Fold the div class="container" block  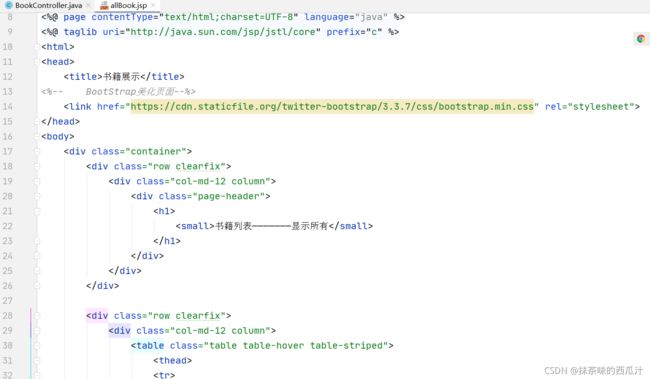coord(37,151)
